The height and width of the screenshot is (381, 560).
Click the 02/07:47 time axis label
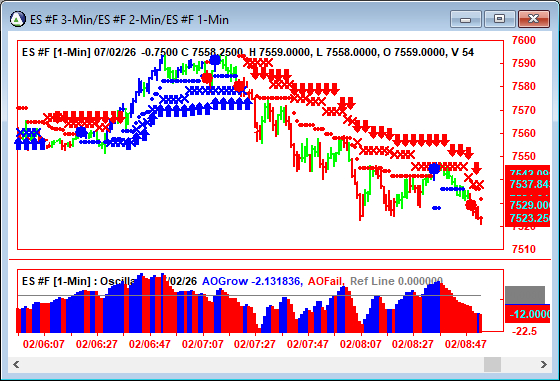(308, 344)
